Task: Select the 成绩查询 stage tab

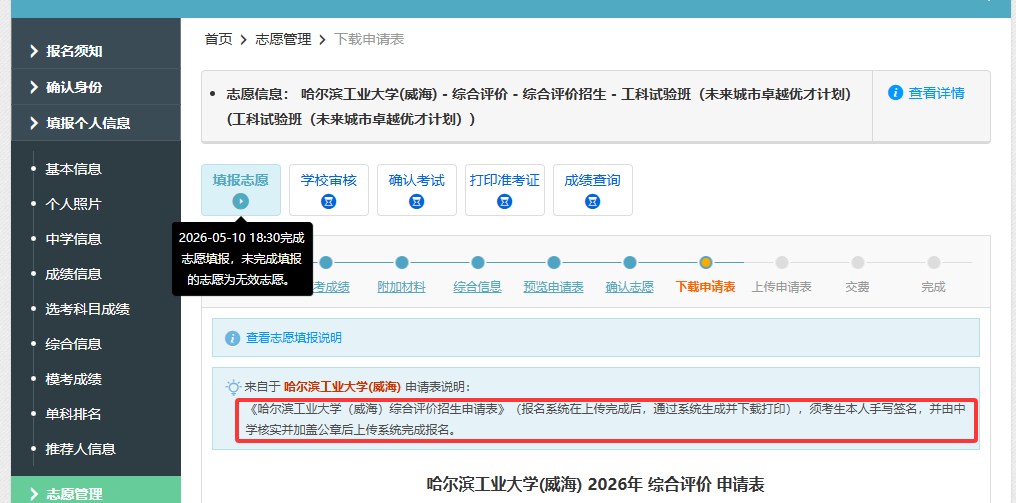Action: click(x=593, y=190)
